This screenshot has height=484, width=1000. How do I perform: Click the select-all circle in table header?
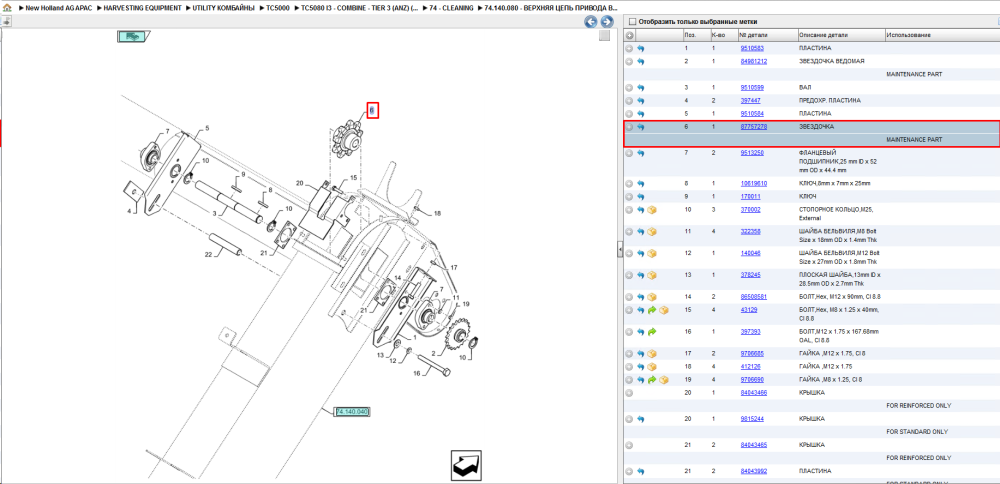(x=629, y=36)
